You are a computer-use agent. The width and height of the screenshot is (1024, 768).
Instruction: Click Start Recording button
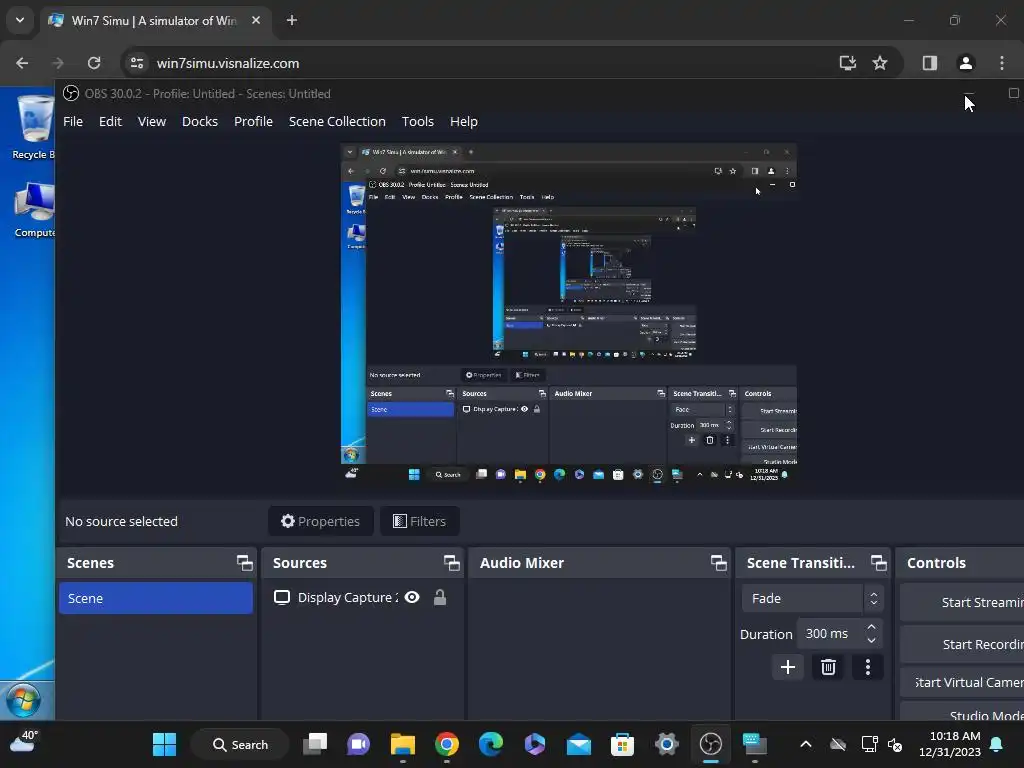pos(962,644)
